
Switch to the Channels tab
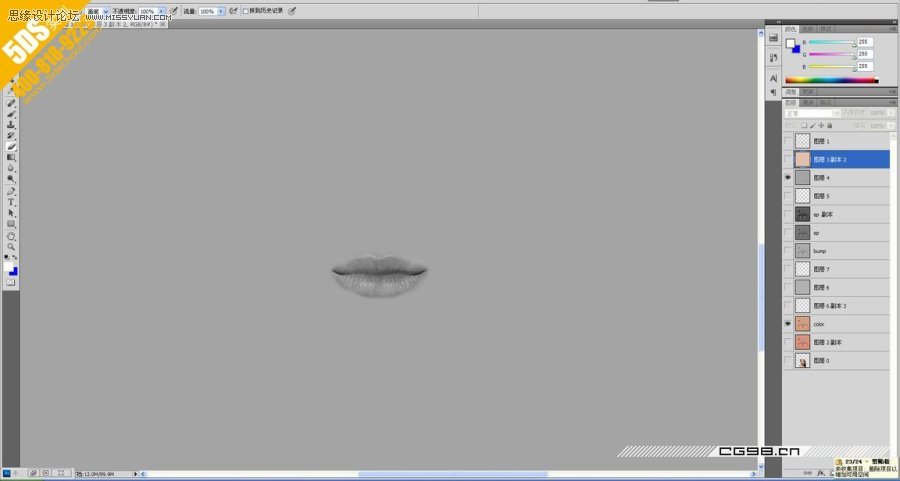pos(807,102)
